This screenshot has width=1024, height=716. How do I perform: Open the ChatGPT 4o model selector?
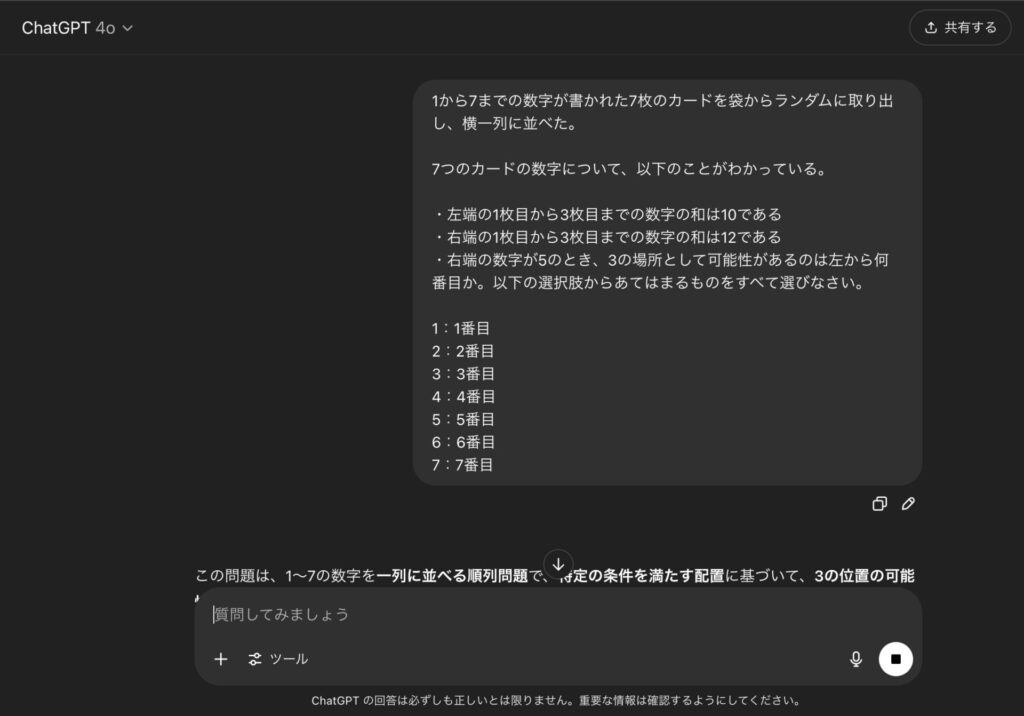(x=76, y=28)
